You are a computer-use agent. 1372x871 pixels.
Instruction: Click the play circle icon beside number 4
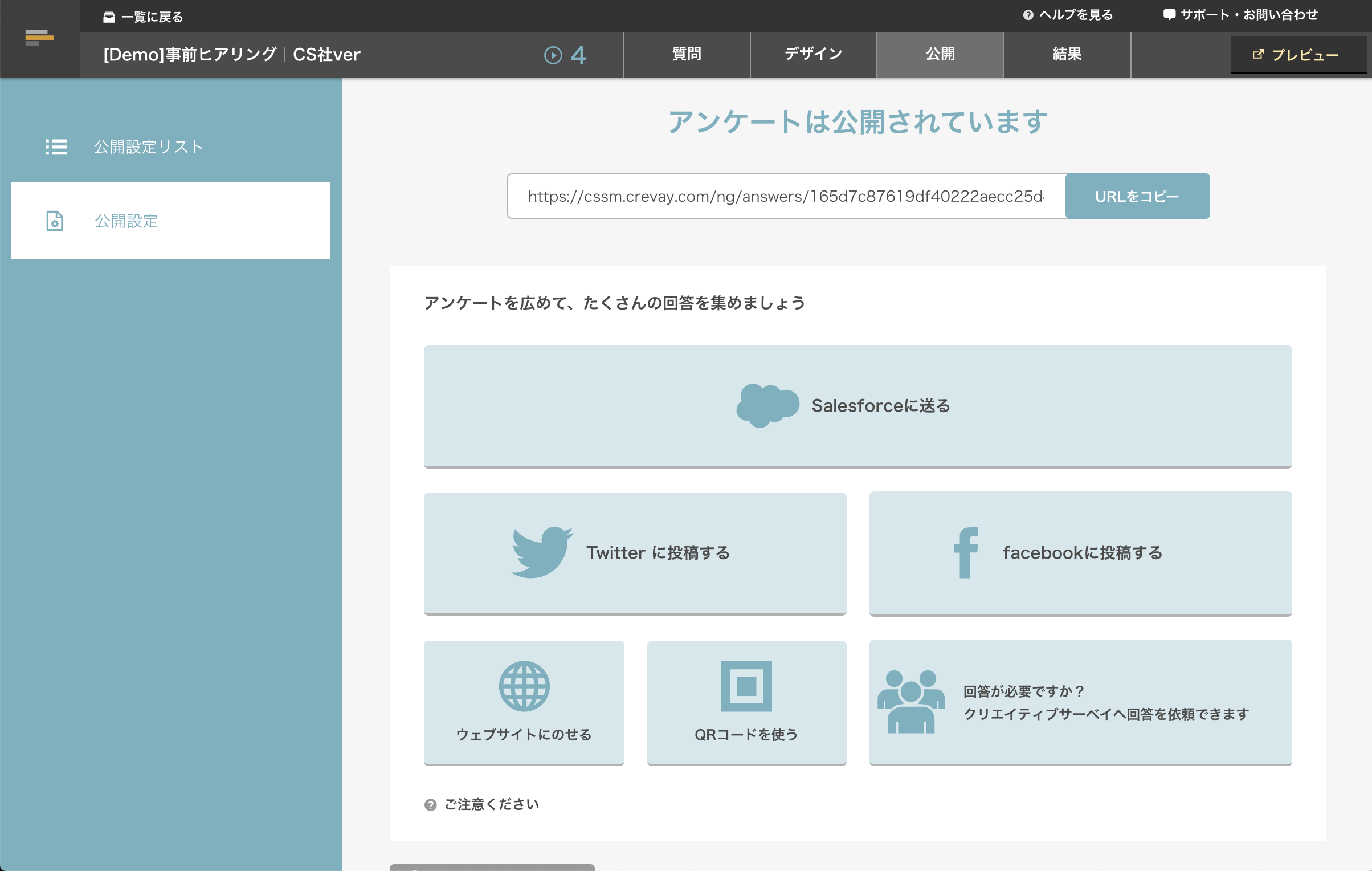553,55
